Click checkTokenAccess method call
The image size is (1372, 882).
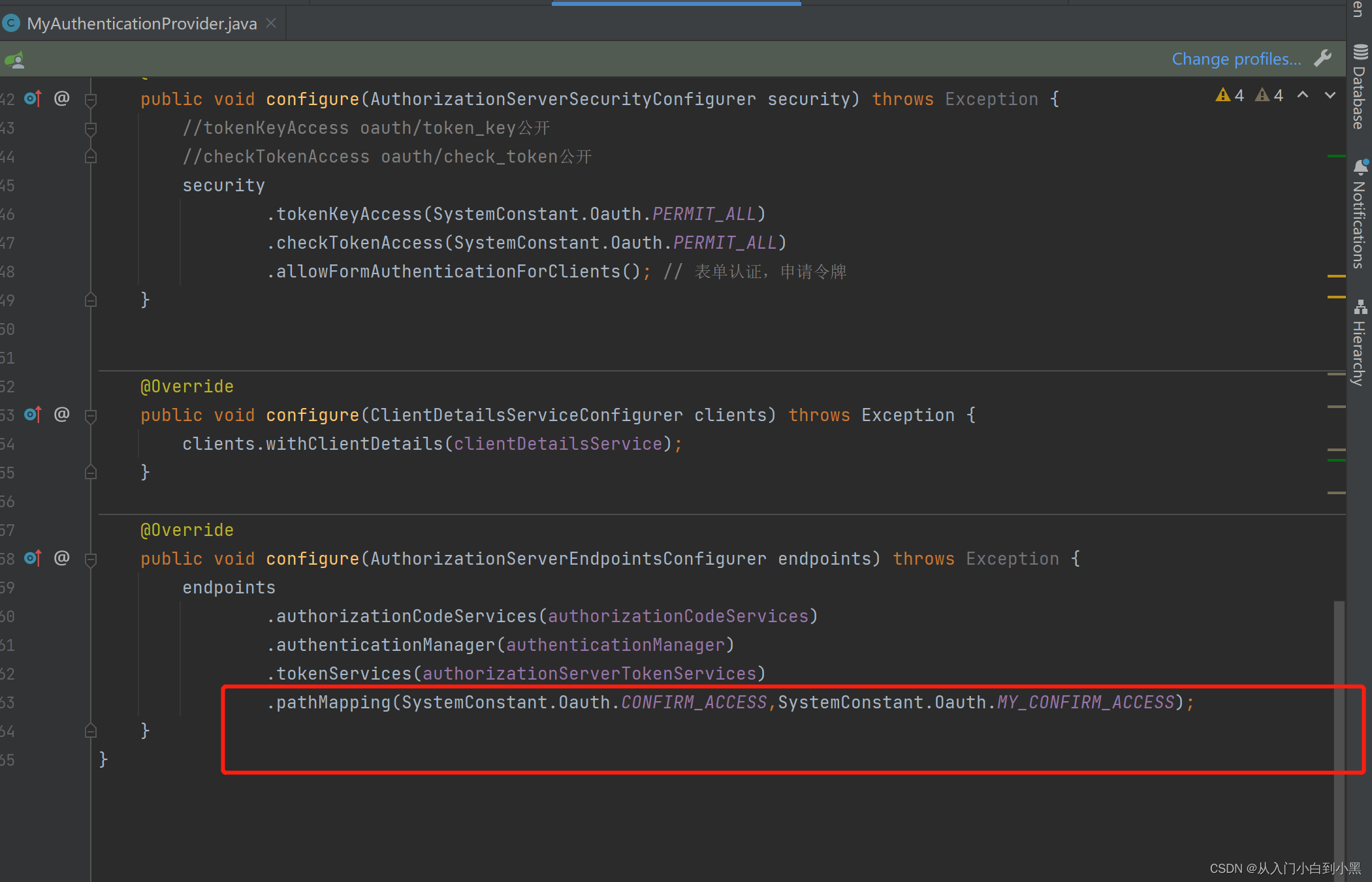pyautogui.click(x=360, y=243)
